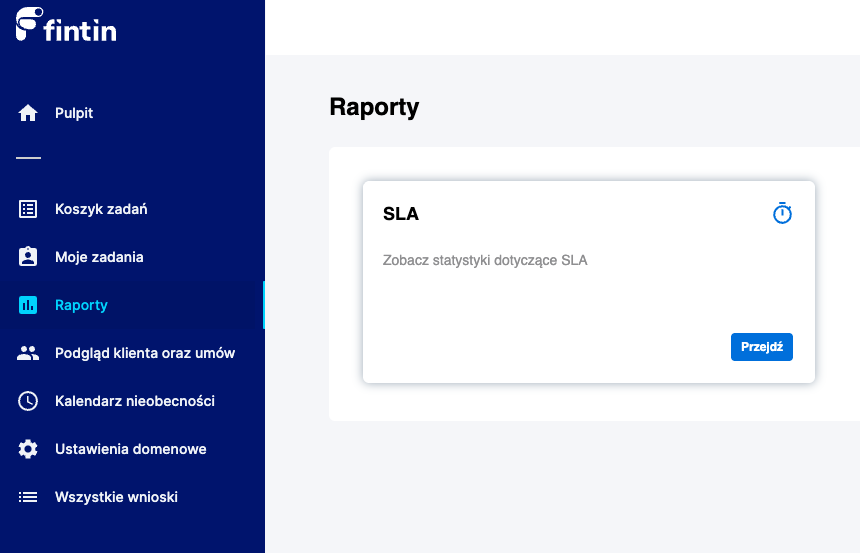The height and width of the screenshot is (553, 860).
Task: Select Wszystkie wnioski text in sidebar
Action: click(x=116, y=497)
